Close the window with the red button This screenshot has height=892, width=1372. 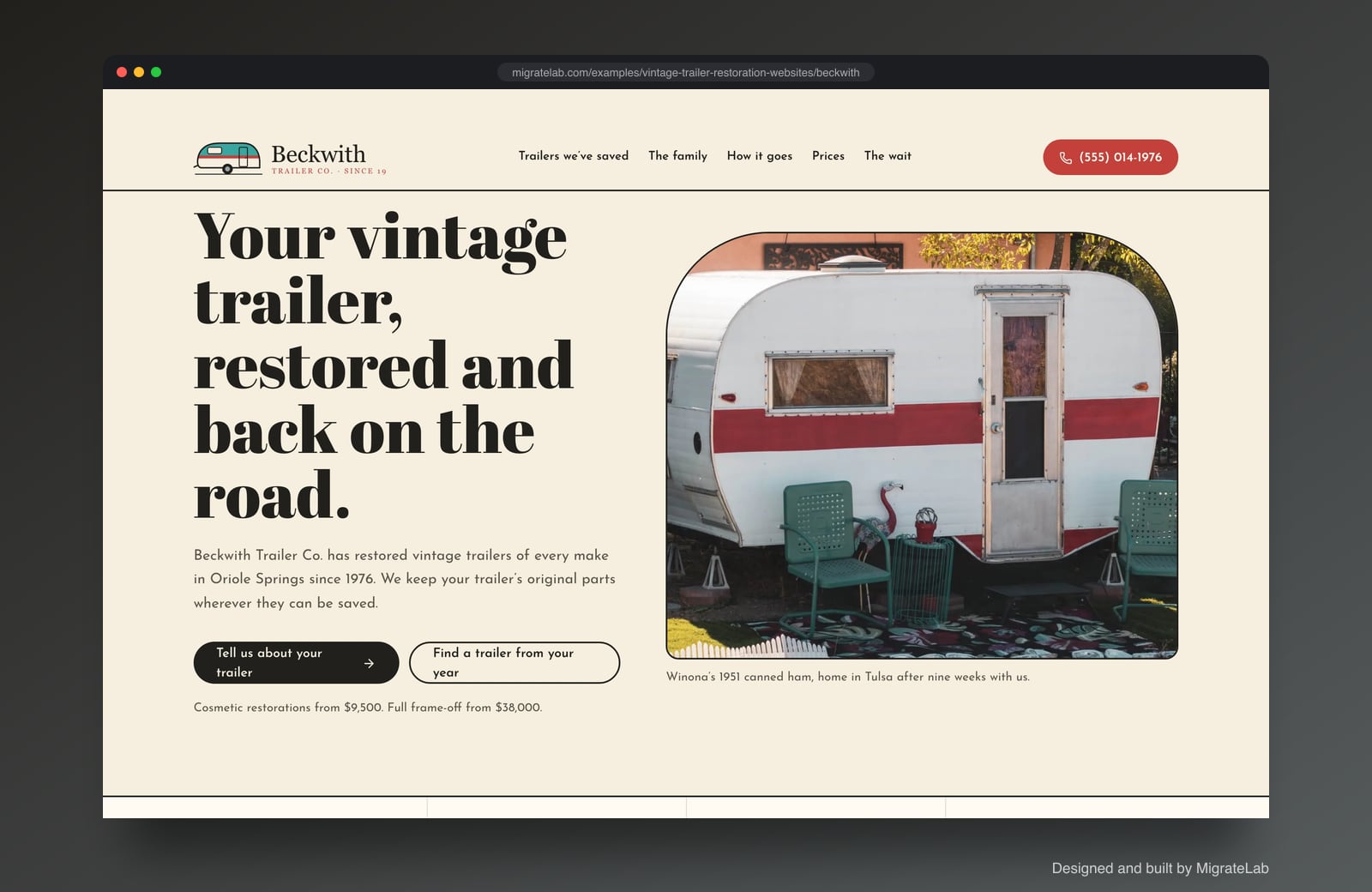point(122,72)
